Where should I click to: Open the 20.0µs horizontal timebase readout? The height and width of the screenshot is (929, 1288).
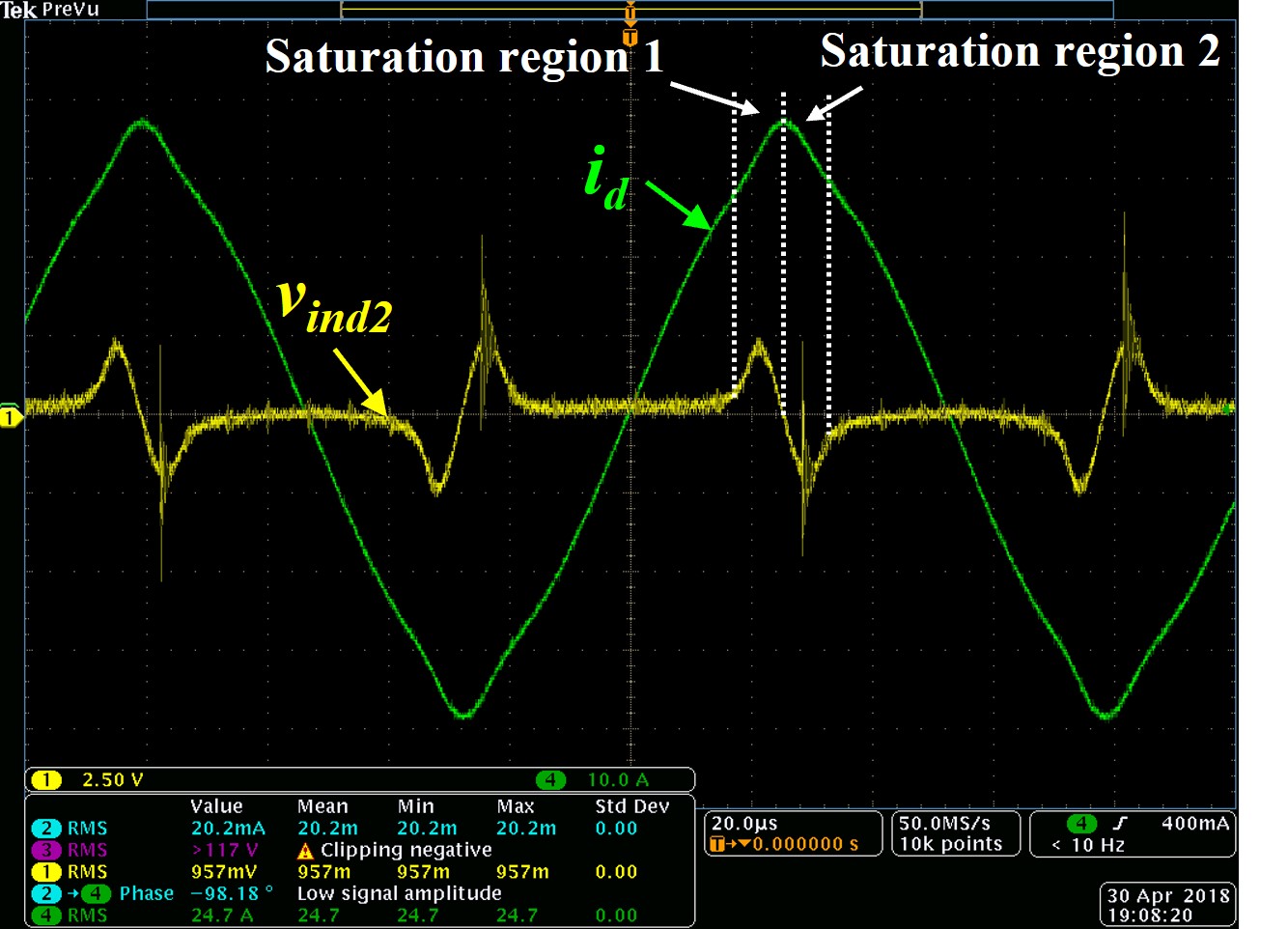point(744,824)
